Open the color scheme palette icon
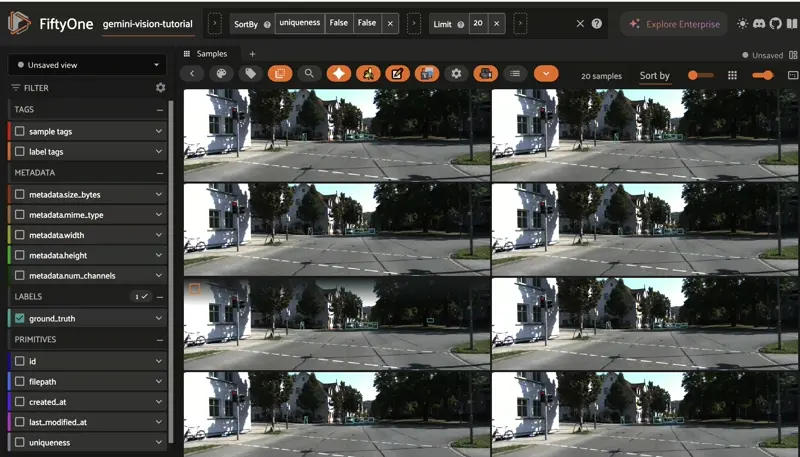The width and height of the screenshot is (800, 457). [222, 74]
